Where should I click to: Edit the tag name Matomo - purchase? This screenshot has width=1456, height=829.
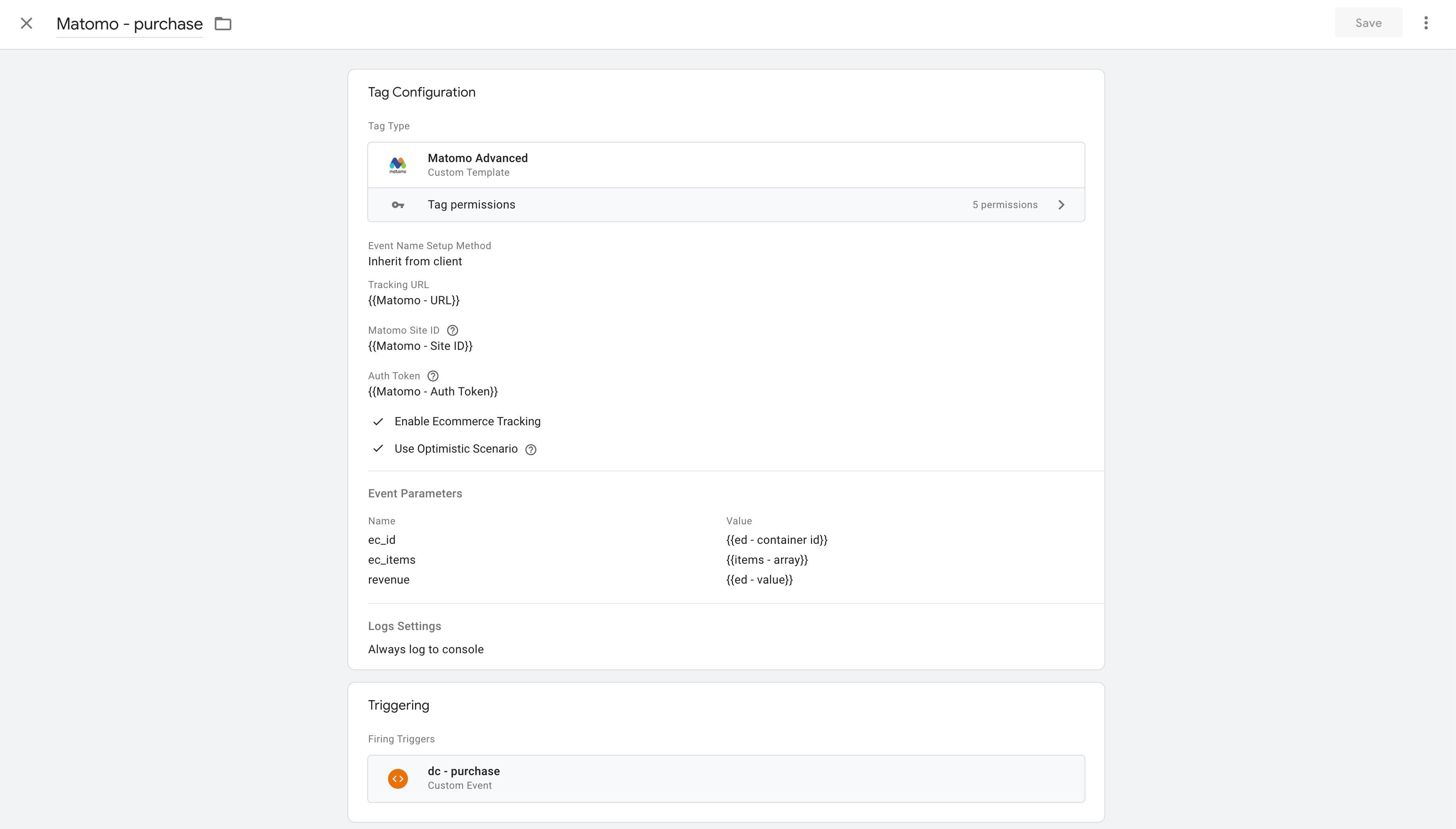click(x=129, y=24)
